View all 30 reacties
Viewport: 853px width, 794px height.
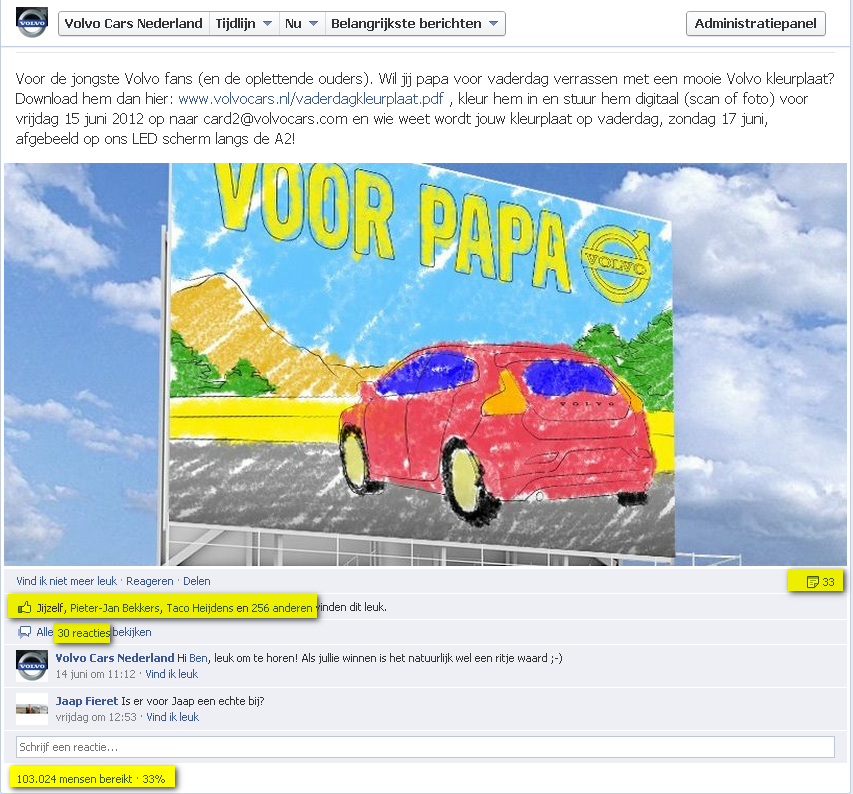pos(83,633)
